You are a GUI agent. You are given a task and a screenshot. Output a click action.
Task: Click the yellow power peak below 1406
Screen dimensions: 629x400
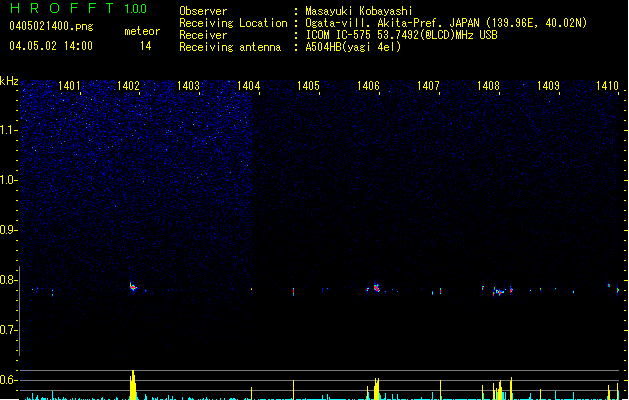[376, 389]
